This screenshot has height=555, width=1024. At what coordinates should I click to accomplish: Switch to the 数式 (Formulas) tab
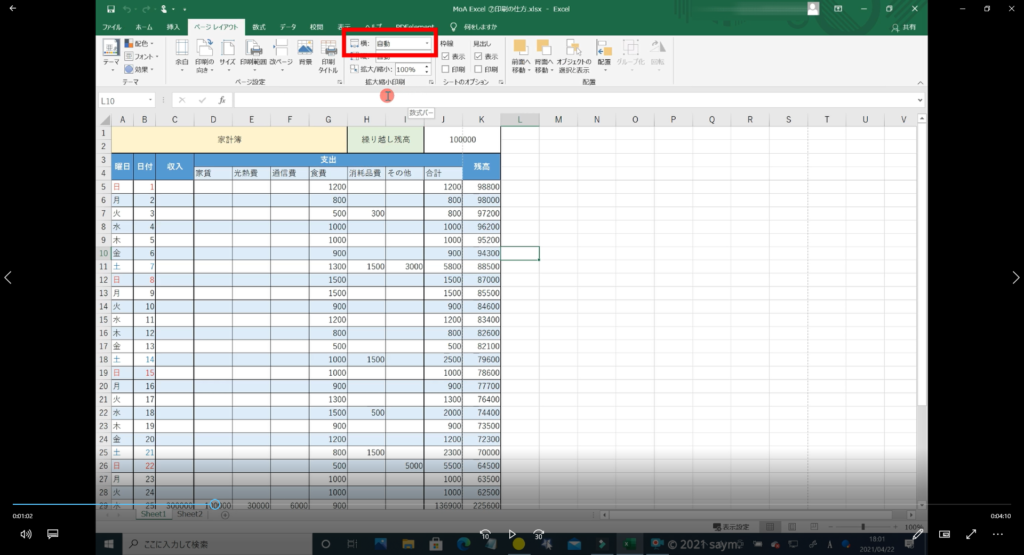pyautogui.click(x=259, y=27)
